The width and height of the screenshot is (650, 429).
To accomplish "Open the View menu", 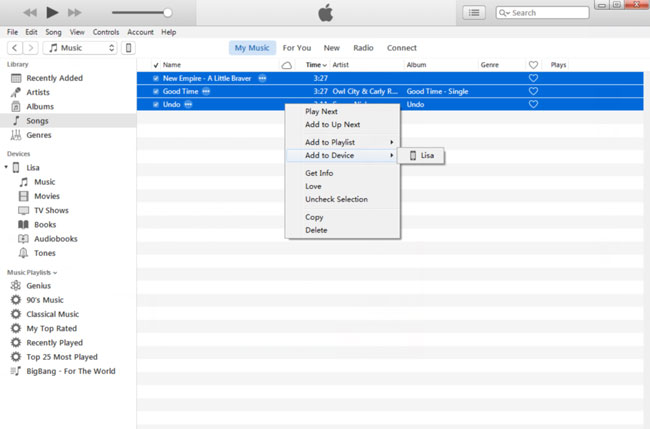I will pyautogui.click(x=77, y=32).
